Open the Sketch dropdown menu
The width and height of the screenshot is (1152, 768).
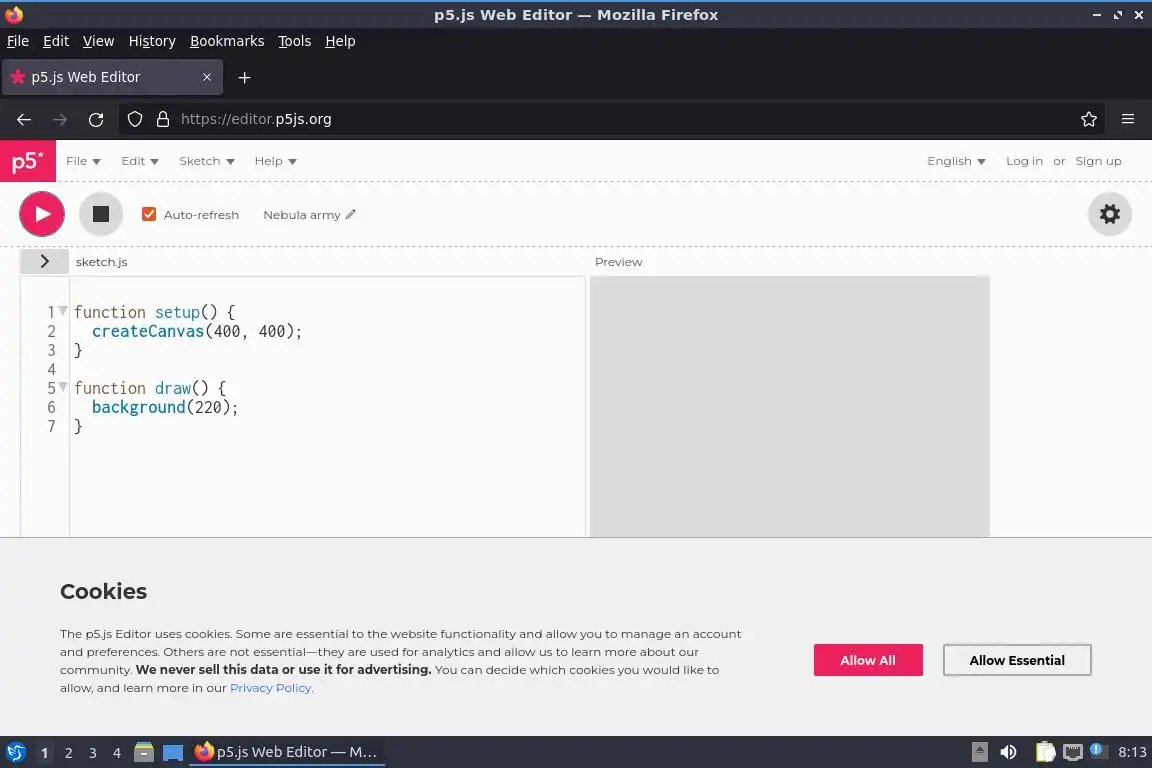pos(206,161)
